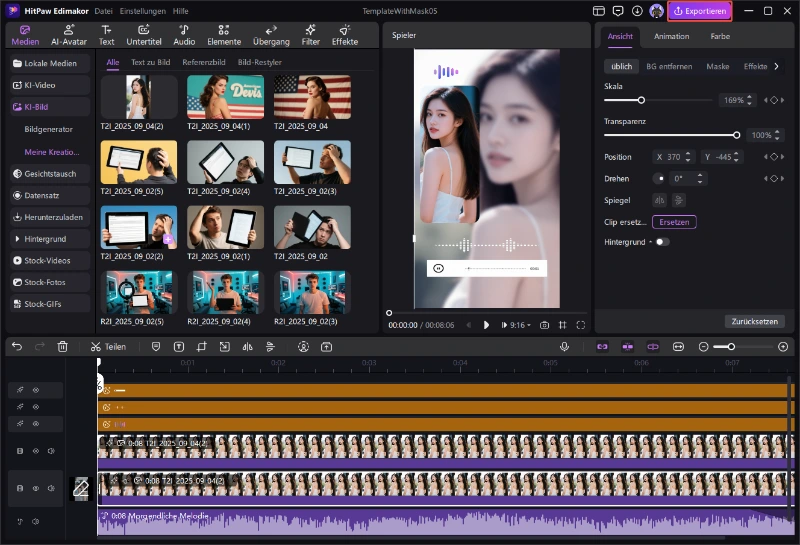Click the Skala slider handle

pos(641,100)
